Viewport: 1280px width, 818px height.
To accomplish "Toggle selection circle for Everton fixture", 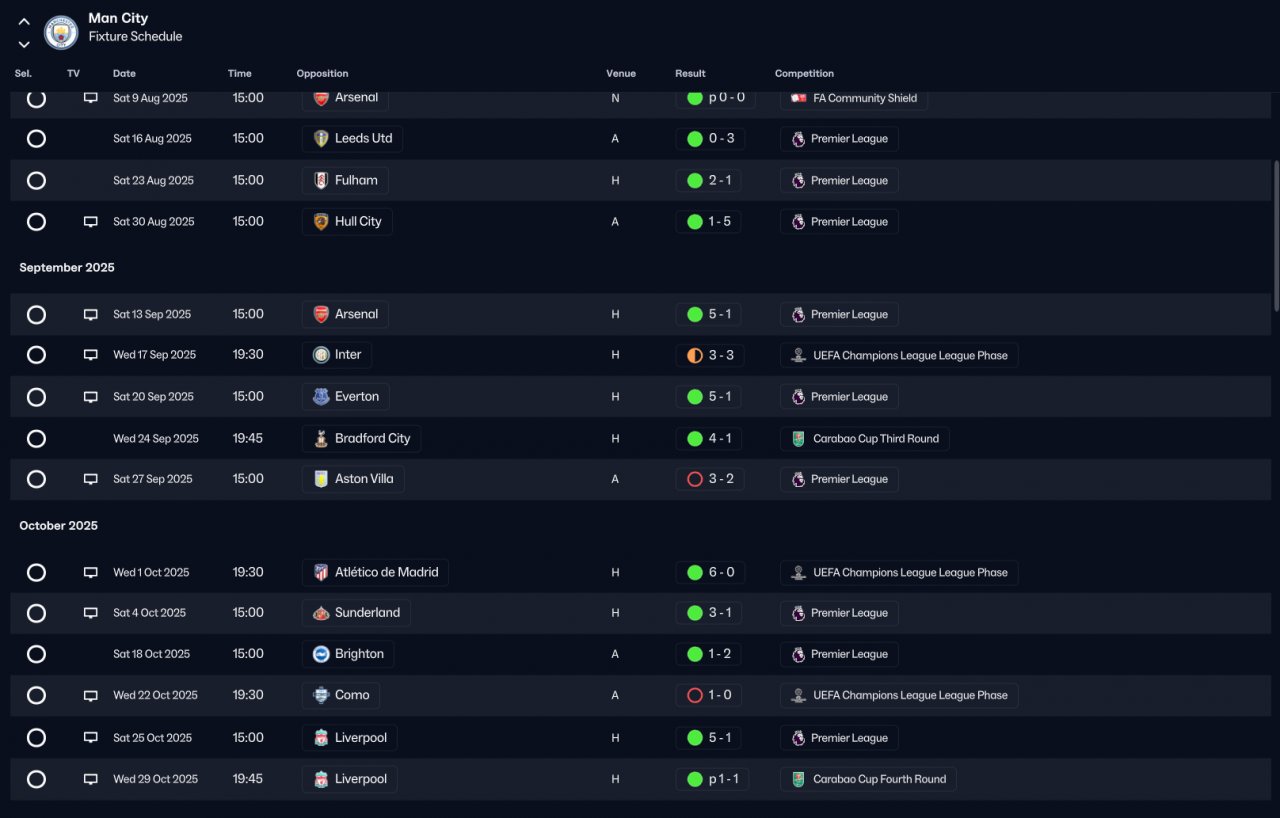I will [x=36, y=397].
